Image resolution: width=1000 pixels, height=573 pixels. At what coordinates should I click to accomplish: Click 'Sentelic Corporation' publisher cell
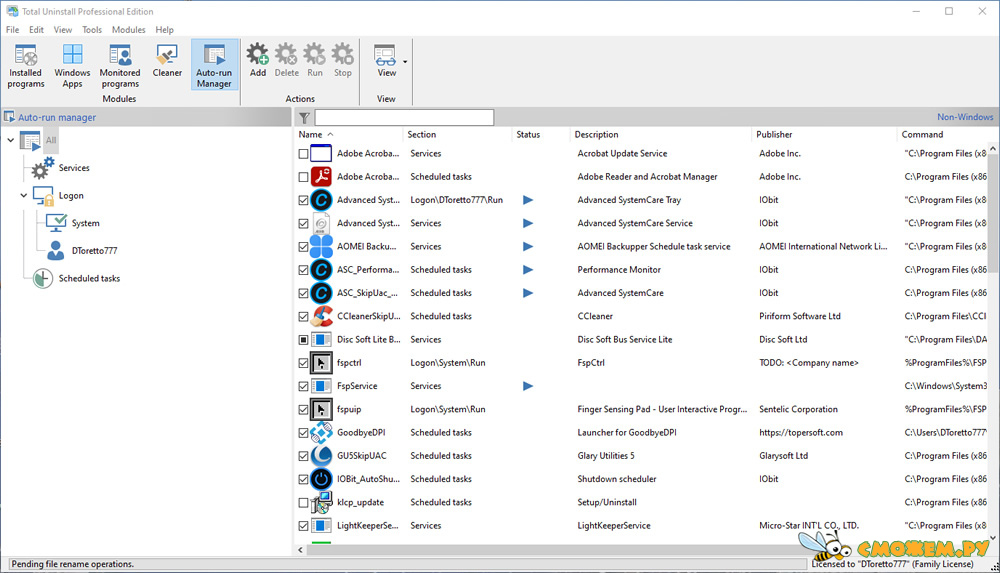[x=798, y=409]
